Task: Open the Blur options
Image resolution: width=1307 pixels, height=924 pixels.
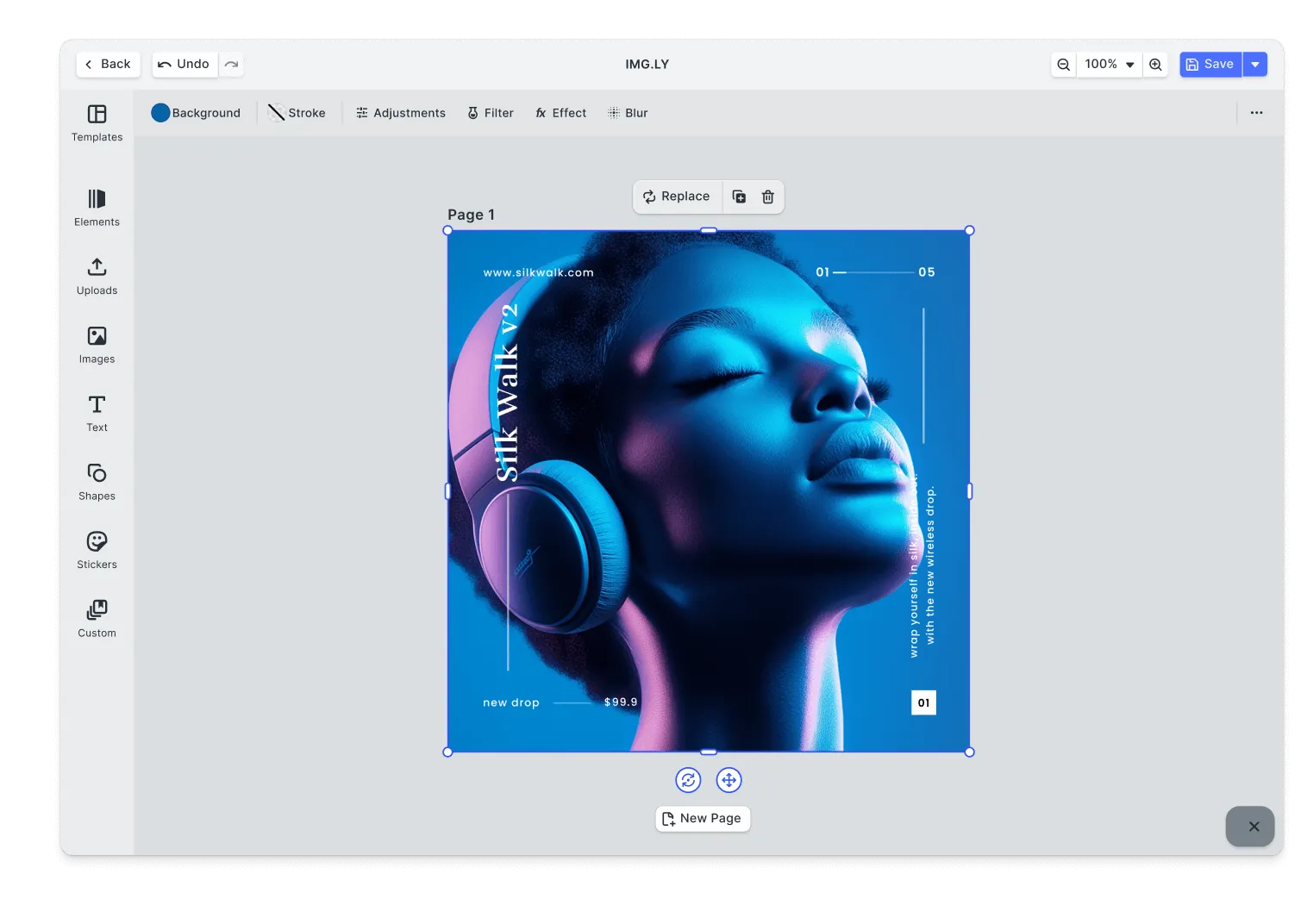Action: pyautogui.click(x=628, y=113)
